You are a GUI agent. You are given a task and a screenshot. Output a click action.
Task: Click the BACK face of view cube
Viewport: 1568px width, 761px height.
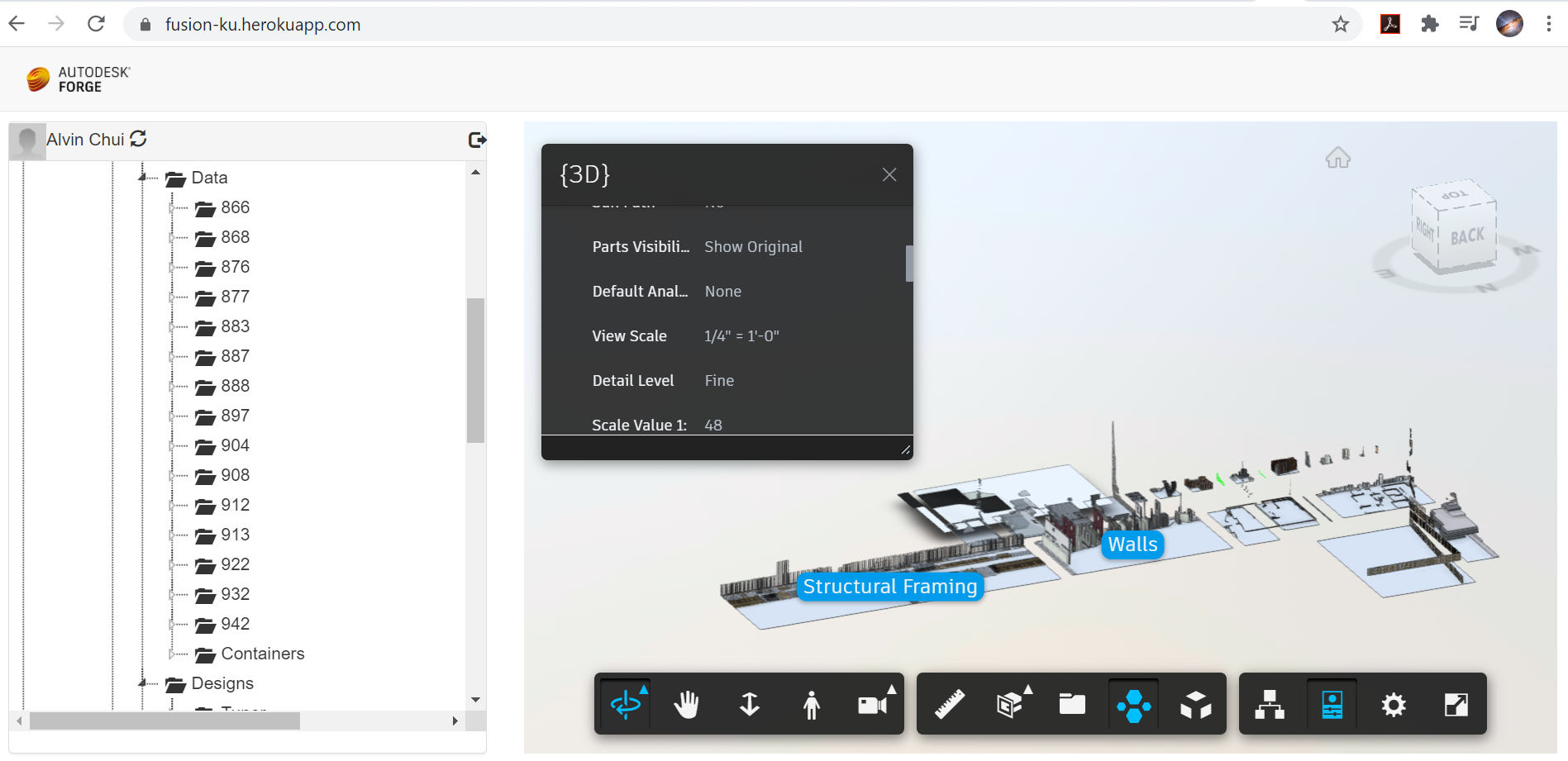[x=1467, y=237]
